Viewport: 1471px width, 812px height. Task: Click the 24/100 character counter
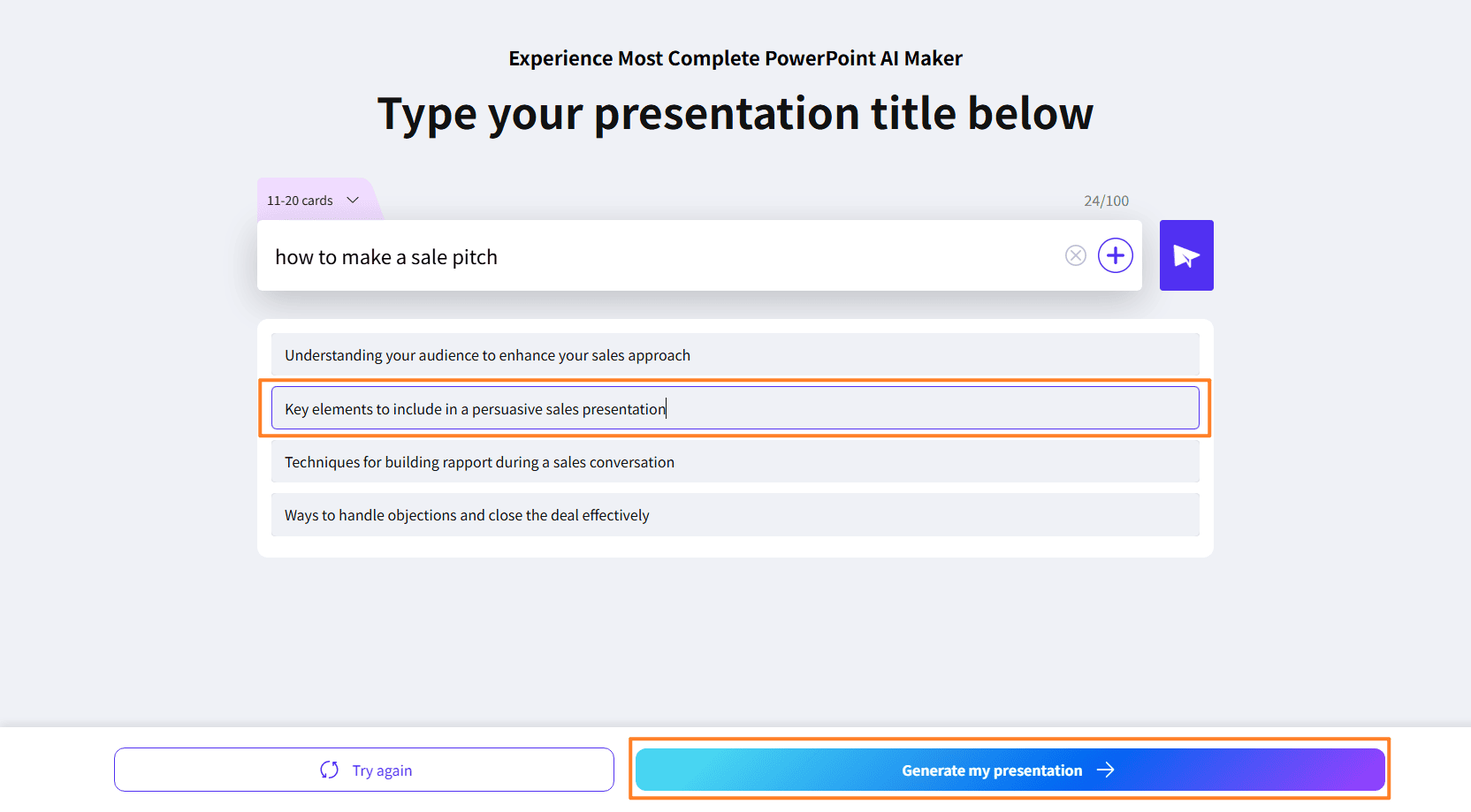(1106, 201)
